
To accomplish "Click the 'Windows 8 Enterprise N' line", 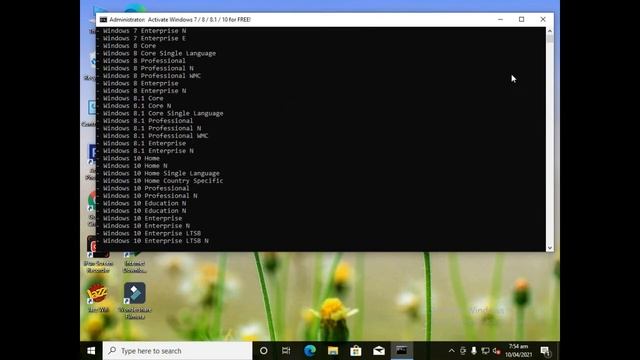I will click(144, 91).
